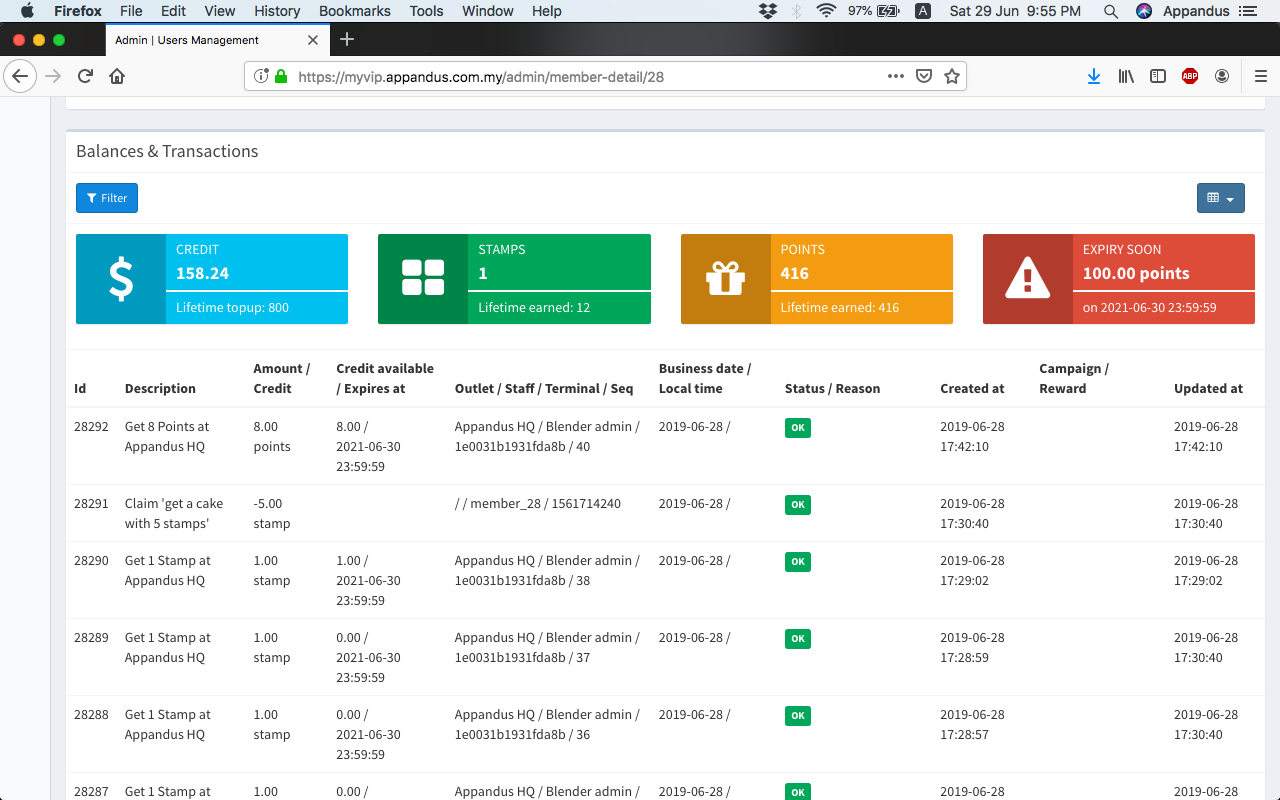Open the File menu
This screenshot has height=800, width=1280.
131,11
